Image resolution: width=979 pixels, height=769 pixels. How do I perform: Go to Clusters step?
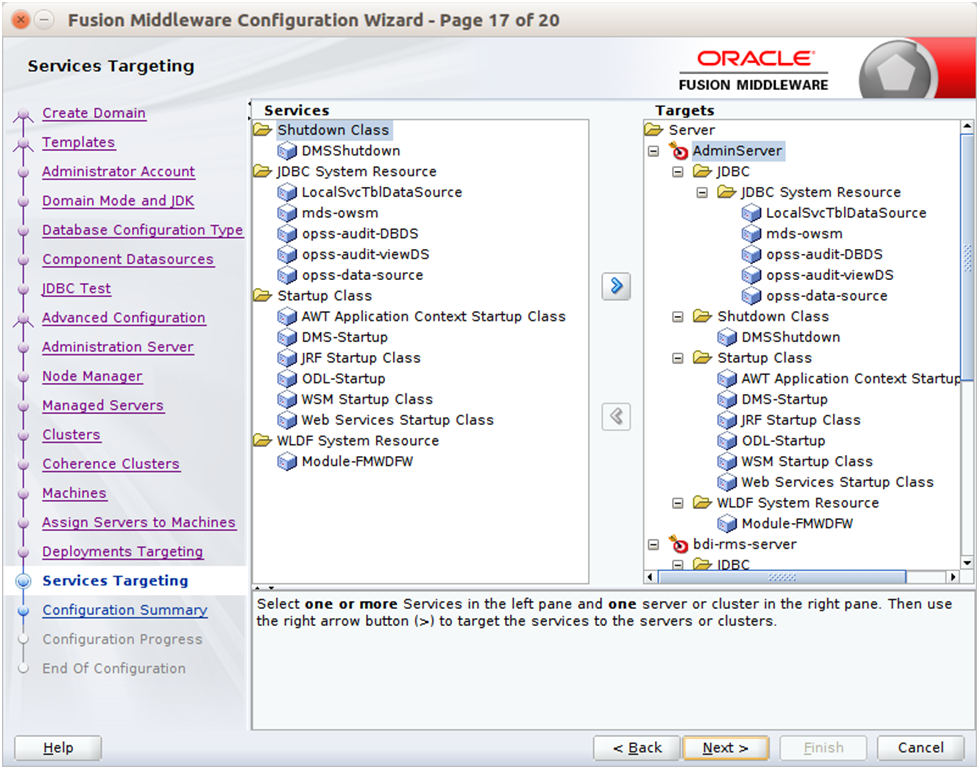tap(71, 434)
